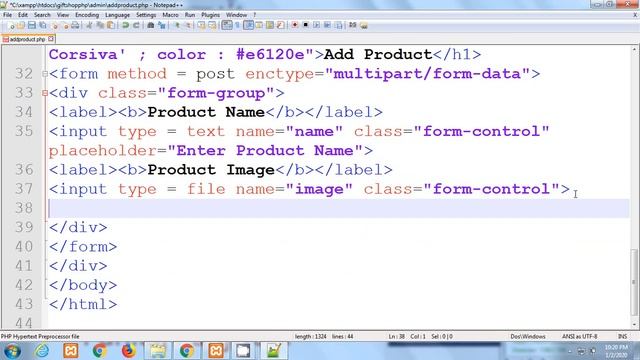640x360 pixels.
Task: Click the Open file toolbar icon
Action: [x=21, y=25]
